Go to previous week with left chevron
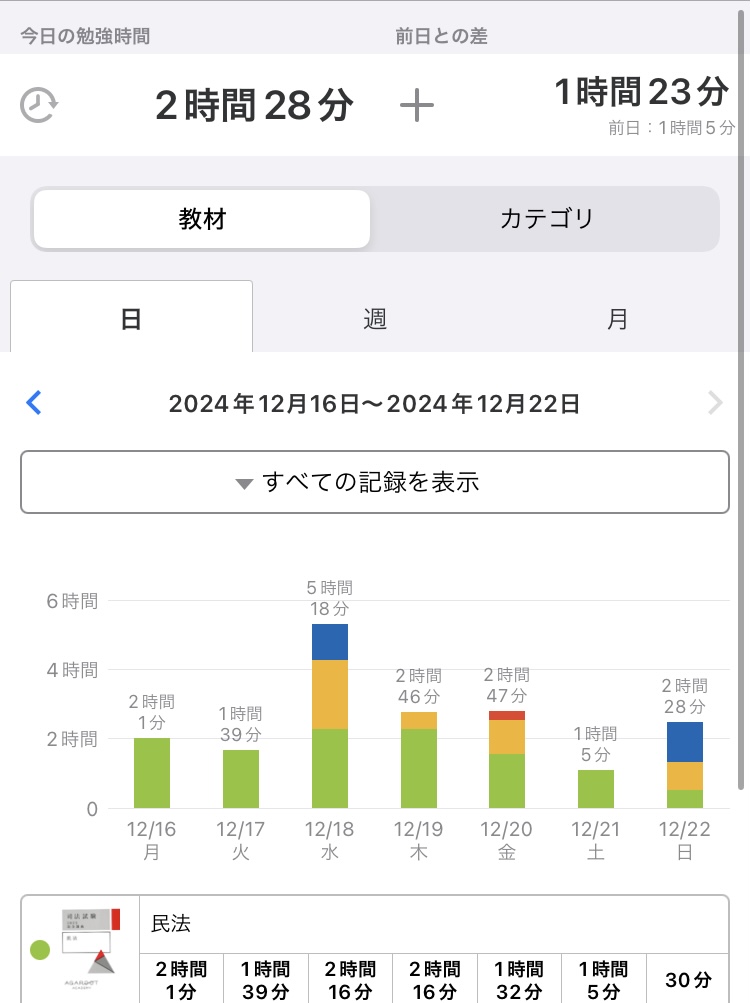The height and width of the screenshot is (1003, 750). point(34,403)
